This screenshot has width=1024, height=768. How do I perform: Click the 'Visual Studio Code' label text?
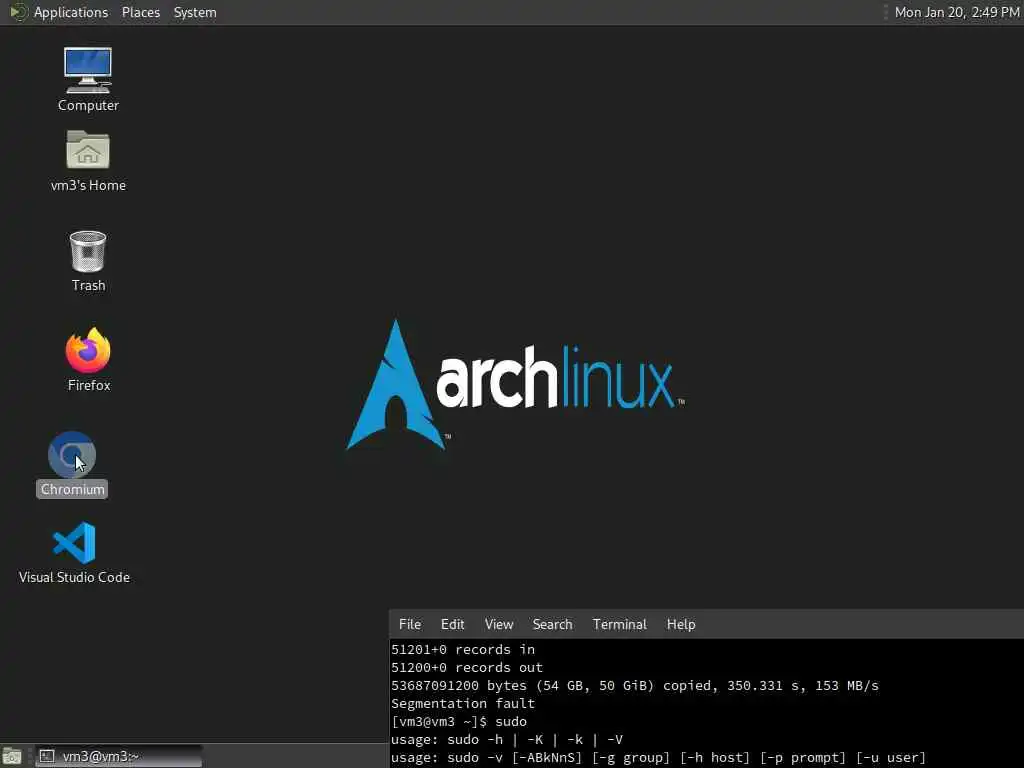74,577
